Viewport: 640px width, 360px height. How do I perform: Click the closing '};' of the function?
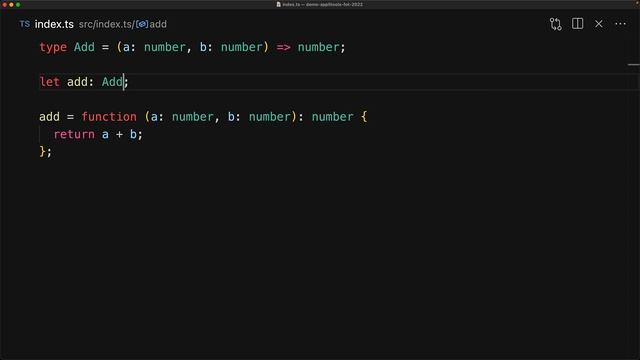[45, 152]
